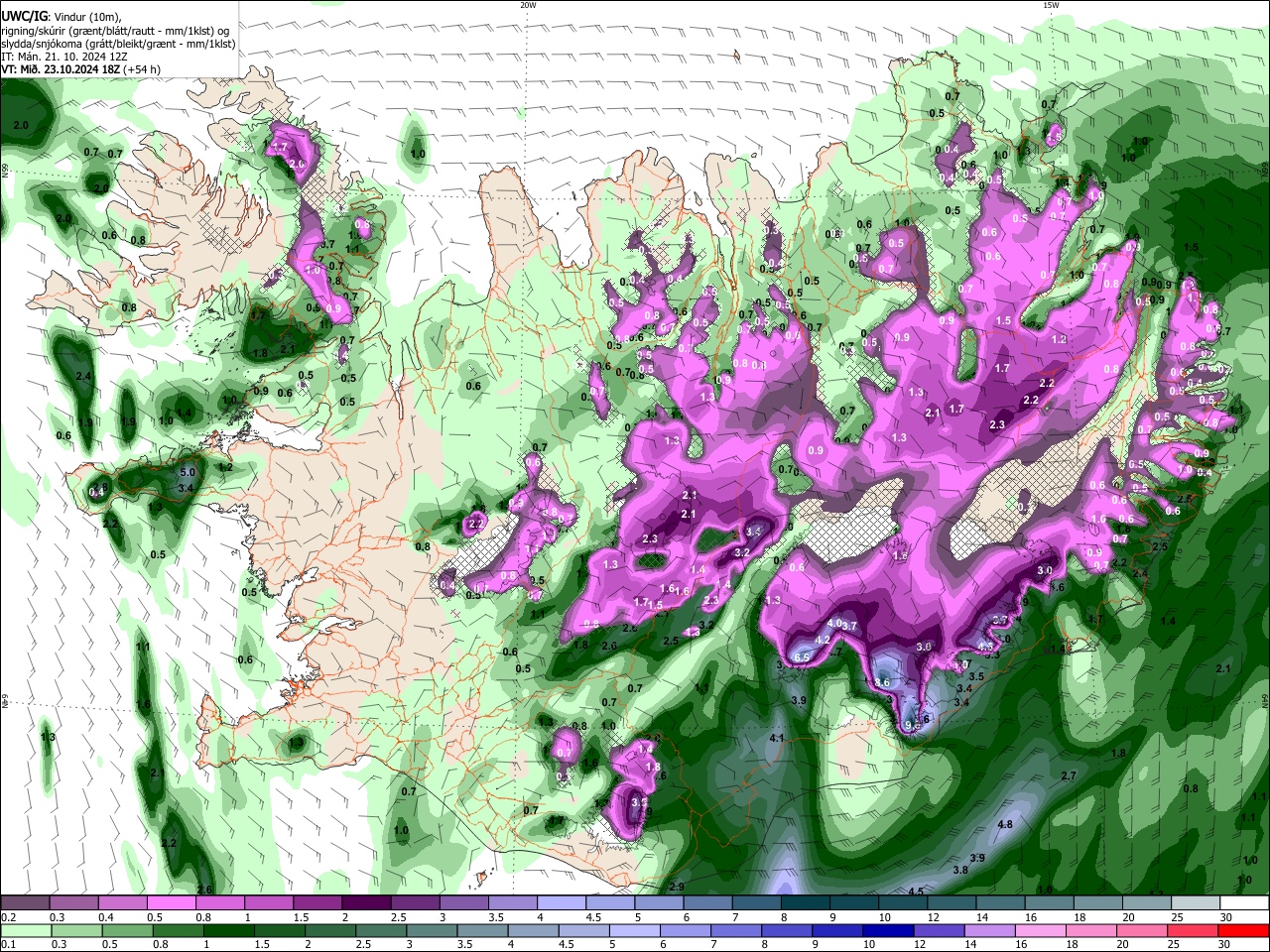Click the '20W' longitude label
The height and width of the screenshot is (952, 1270).
click(528, 5)
